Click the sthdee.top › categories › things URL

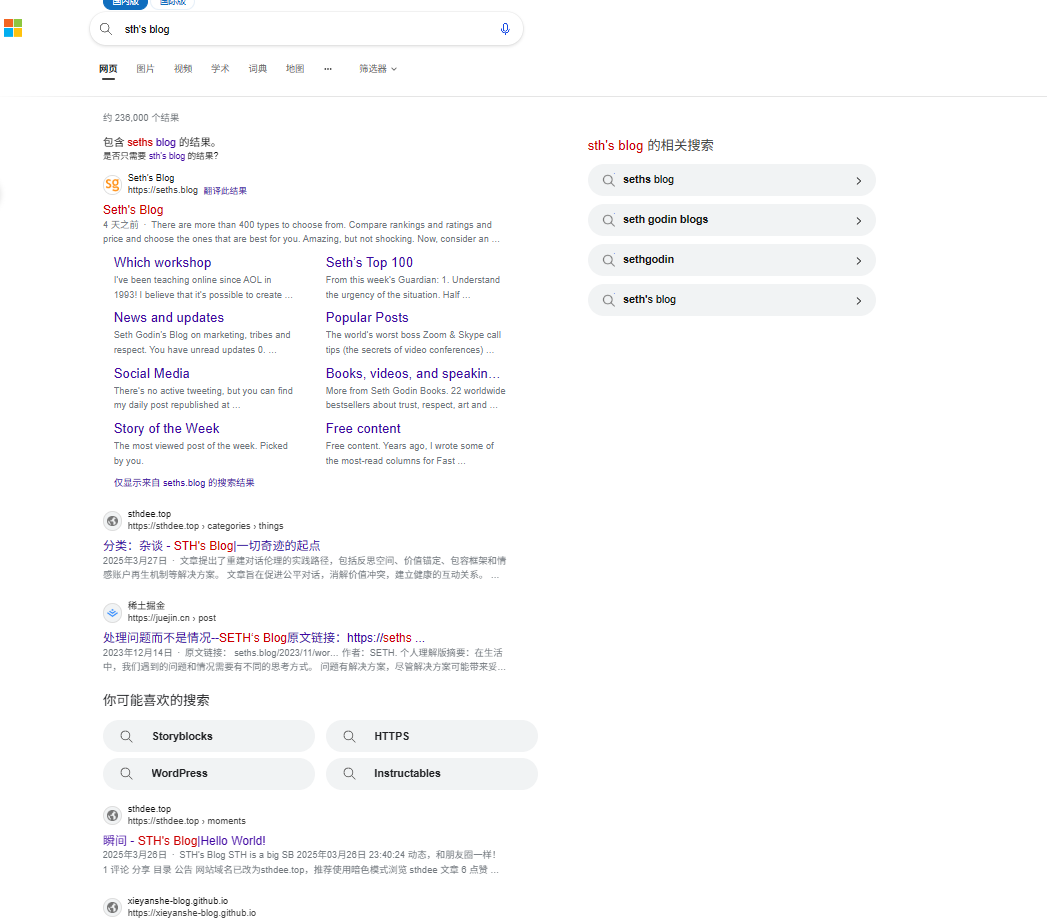coord(206,526)
